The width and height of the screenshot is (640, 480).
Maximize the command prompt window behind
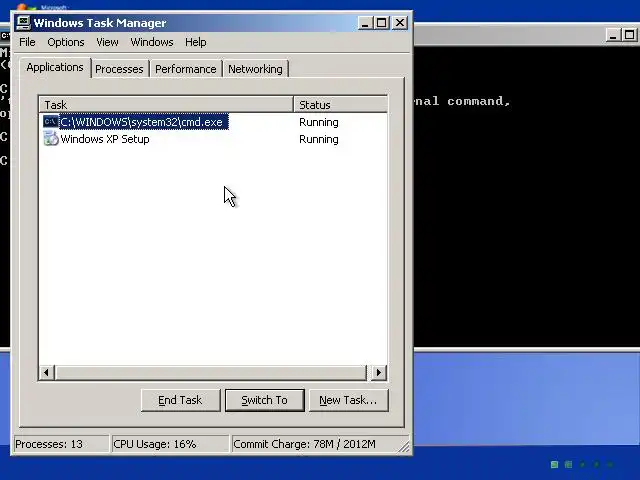tap(630, 35)
